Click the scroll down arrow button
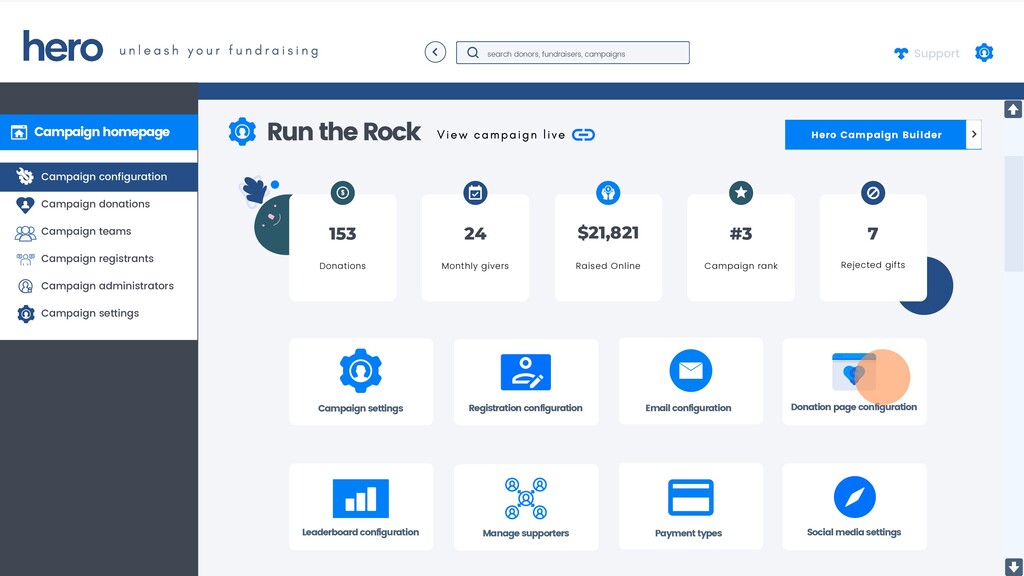The image size is (1024, 576). (x=1013, y=567)
